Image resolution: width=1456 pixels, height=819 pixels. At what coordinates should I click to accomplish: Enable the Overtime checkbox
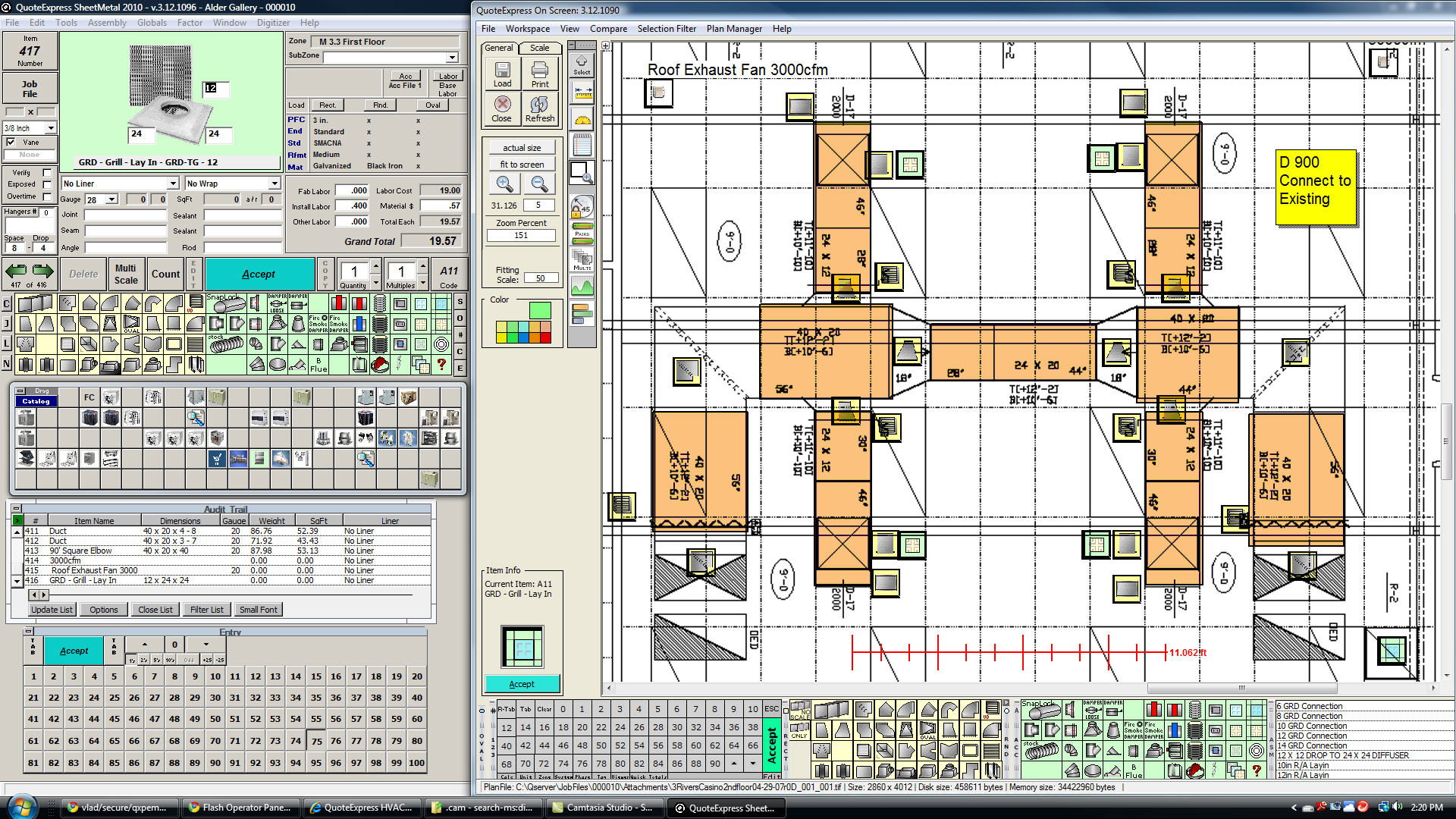click(x=47, y=196)
